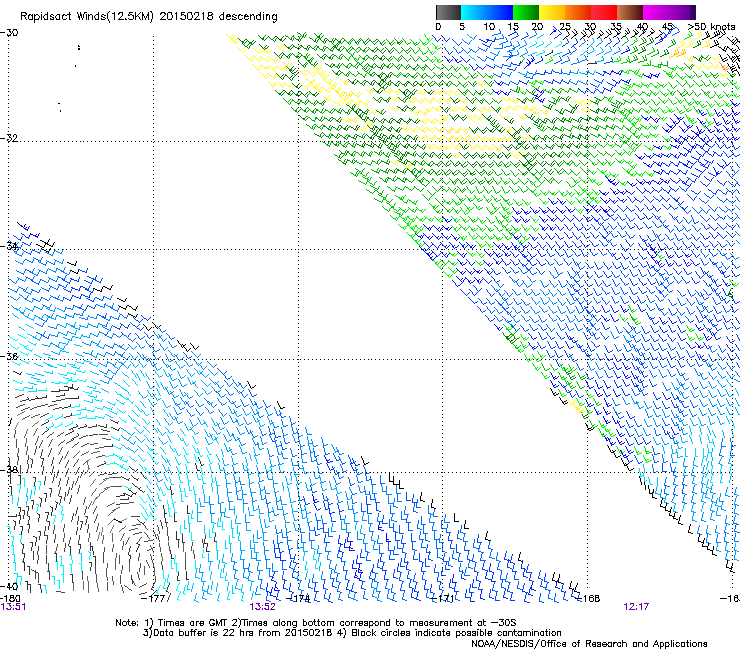Click the gray 0-5 knots color band

[448, 12]
